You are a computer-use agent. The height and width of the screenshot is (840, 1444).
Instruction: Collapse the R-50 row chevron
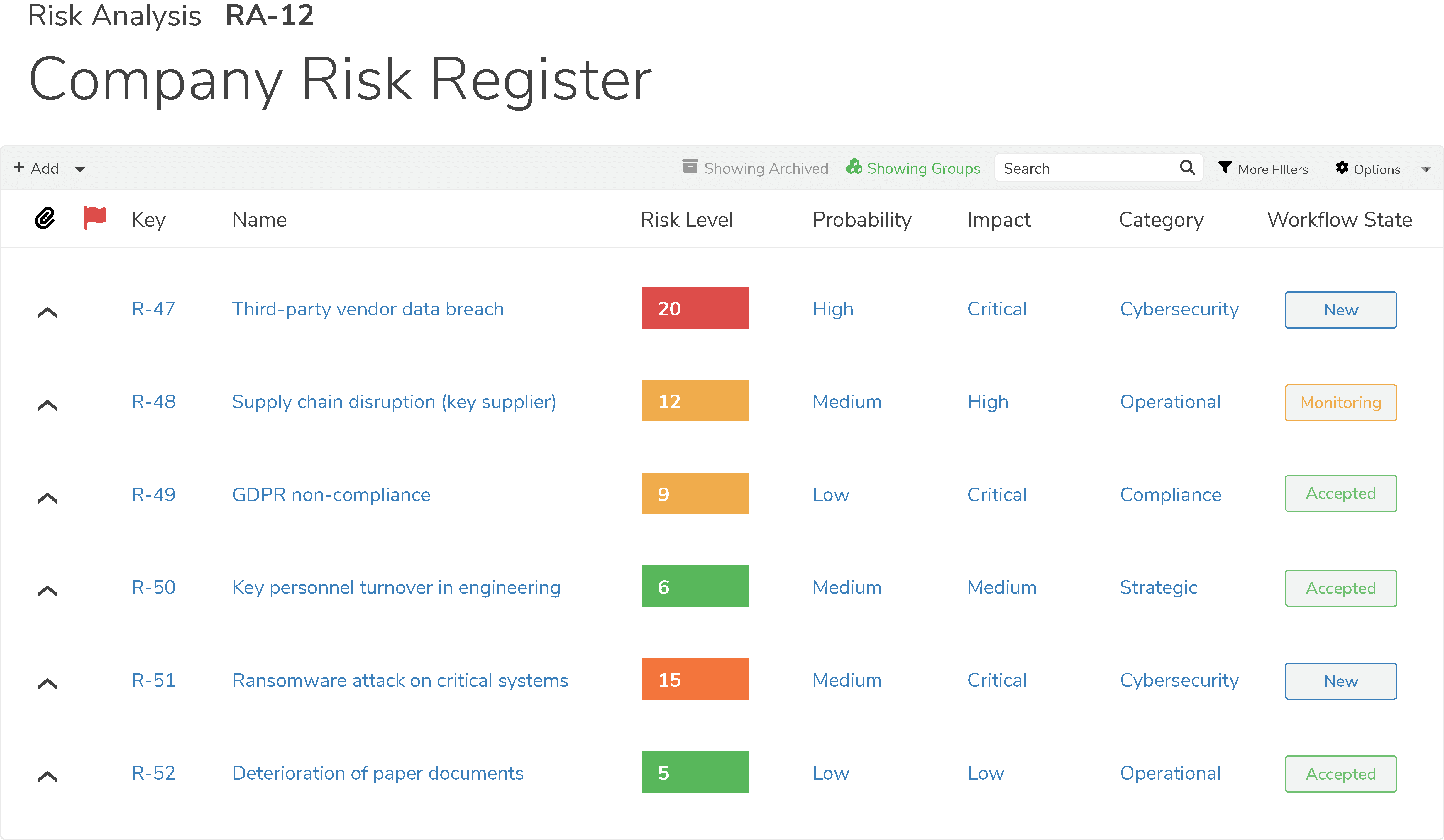coord(48,591)
